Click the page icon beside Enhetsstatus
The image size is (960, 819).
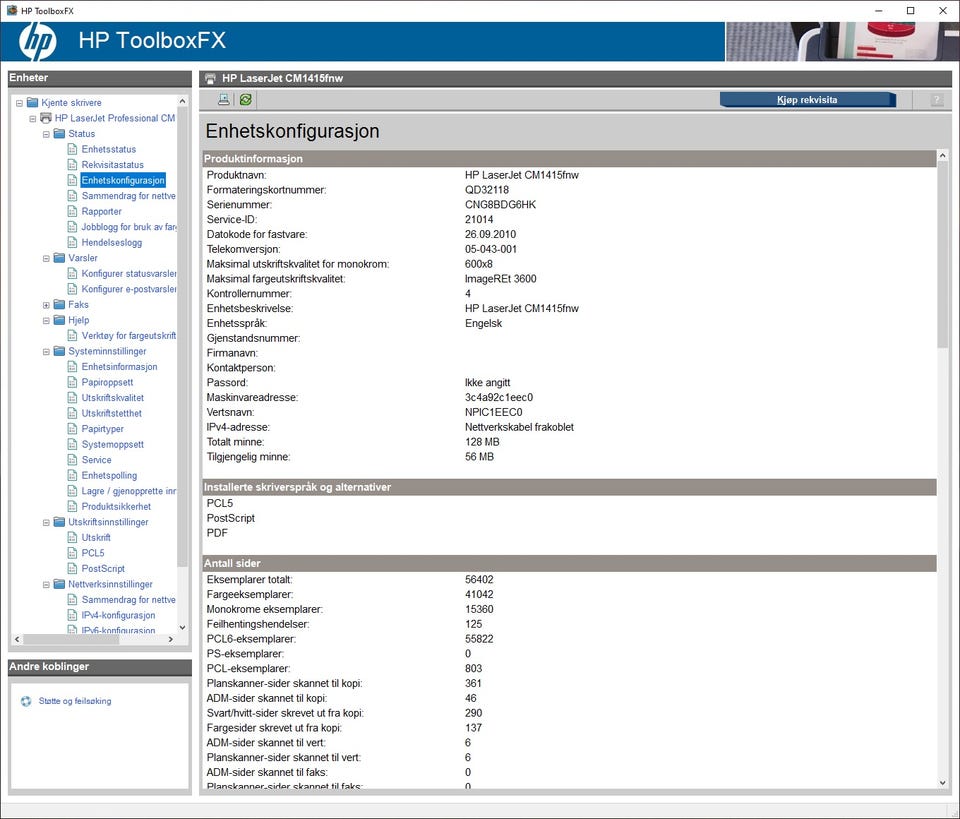point(72,149)
